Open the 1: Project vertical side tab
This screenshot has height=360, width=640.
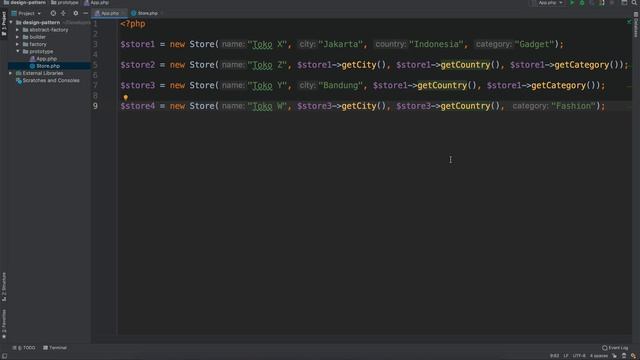point(4,24)
